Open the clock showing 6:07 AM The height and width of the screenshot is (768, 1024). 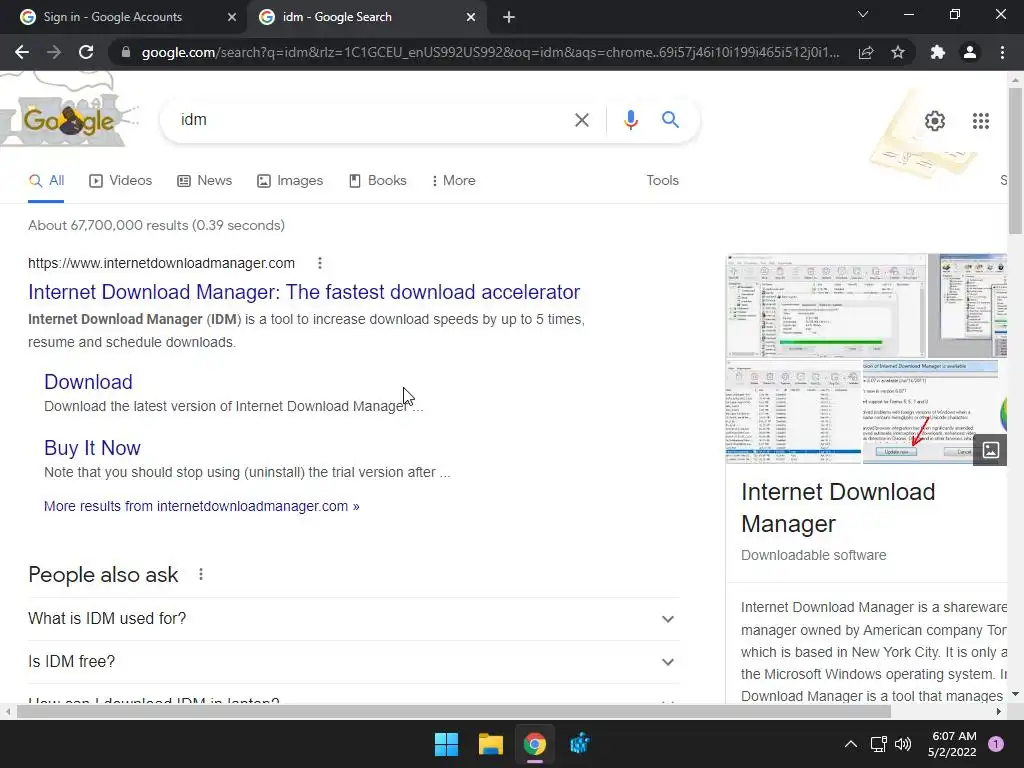[952, 744]
